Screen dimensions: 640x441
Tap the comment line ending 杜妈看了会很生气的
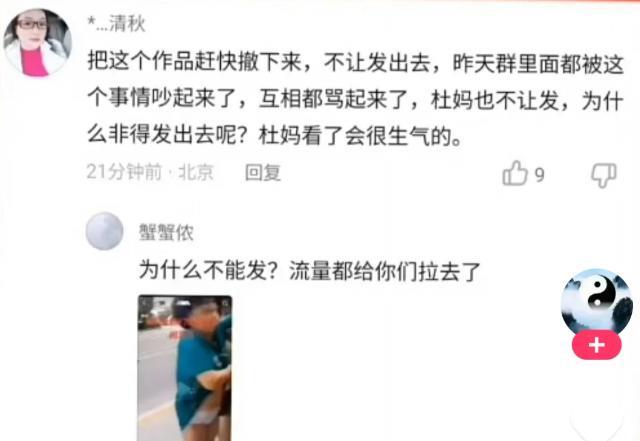tap(275, 135)
